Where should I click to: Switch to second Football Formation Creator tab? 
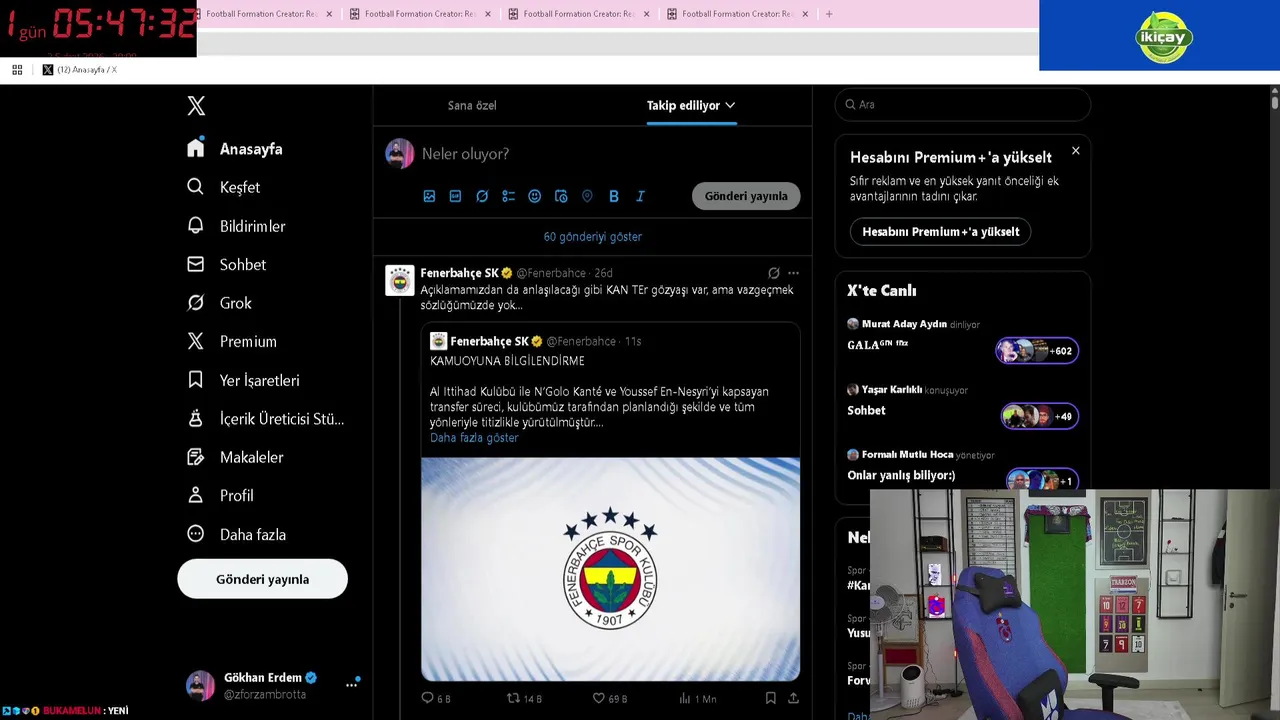click(x=420, y=14)
